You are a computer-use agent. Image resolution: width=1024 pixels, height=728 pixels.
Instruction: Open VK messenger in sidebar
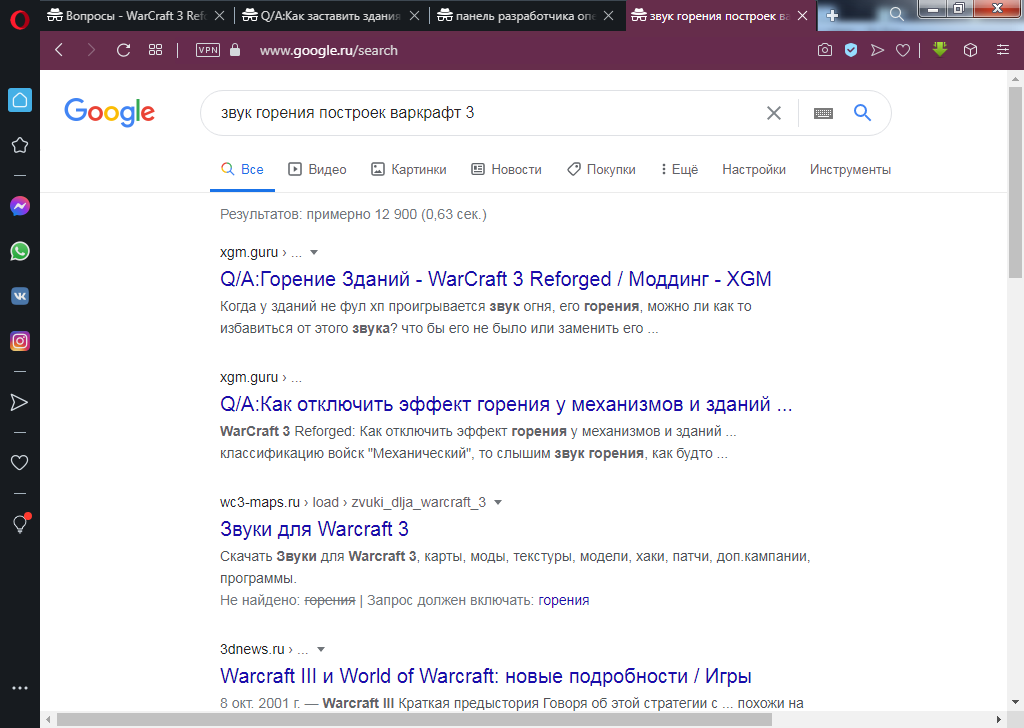(x=20, y=296)
